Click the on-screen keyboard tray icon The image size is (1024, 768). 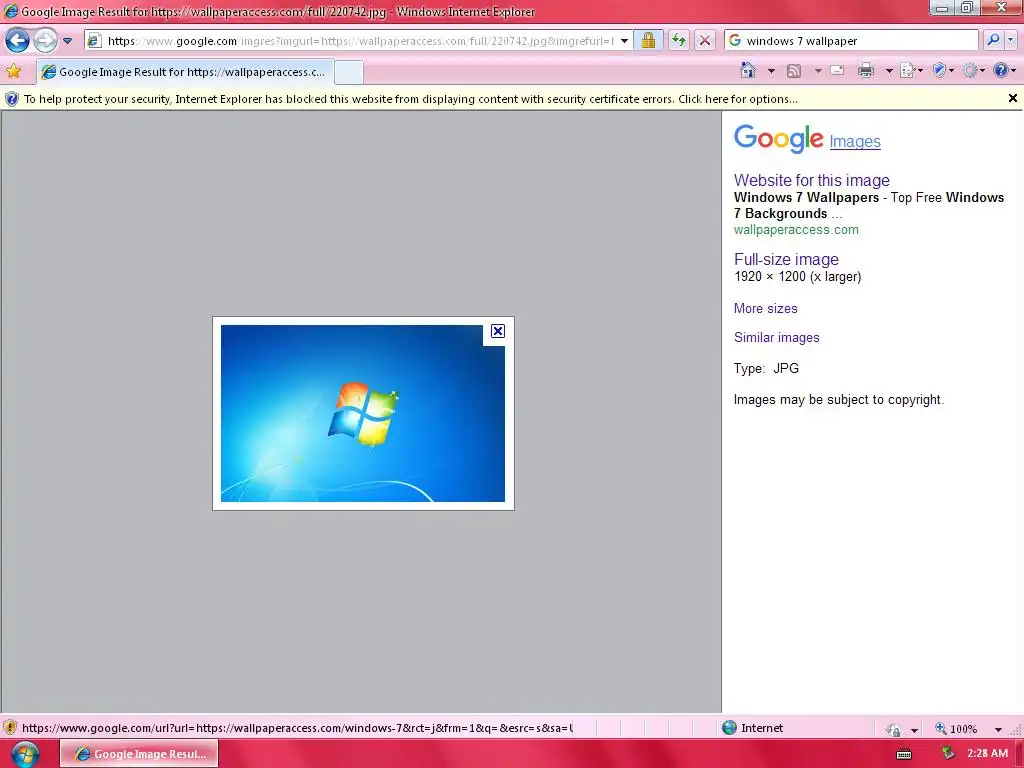coord(904,754)
